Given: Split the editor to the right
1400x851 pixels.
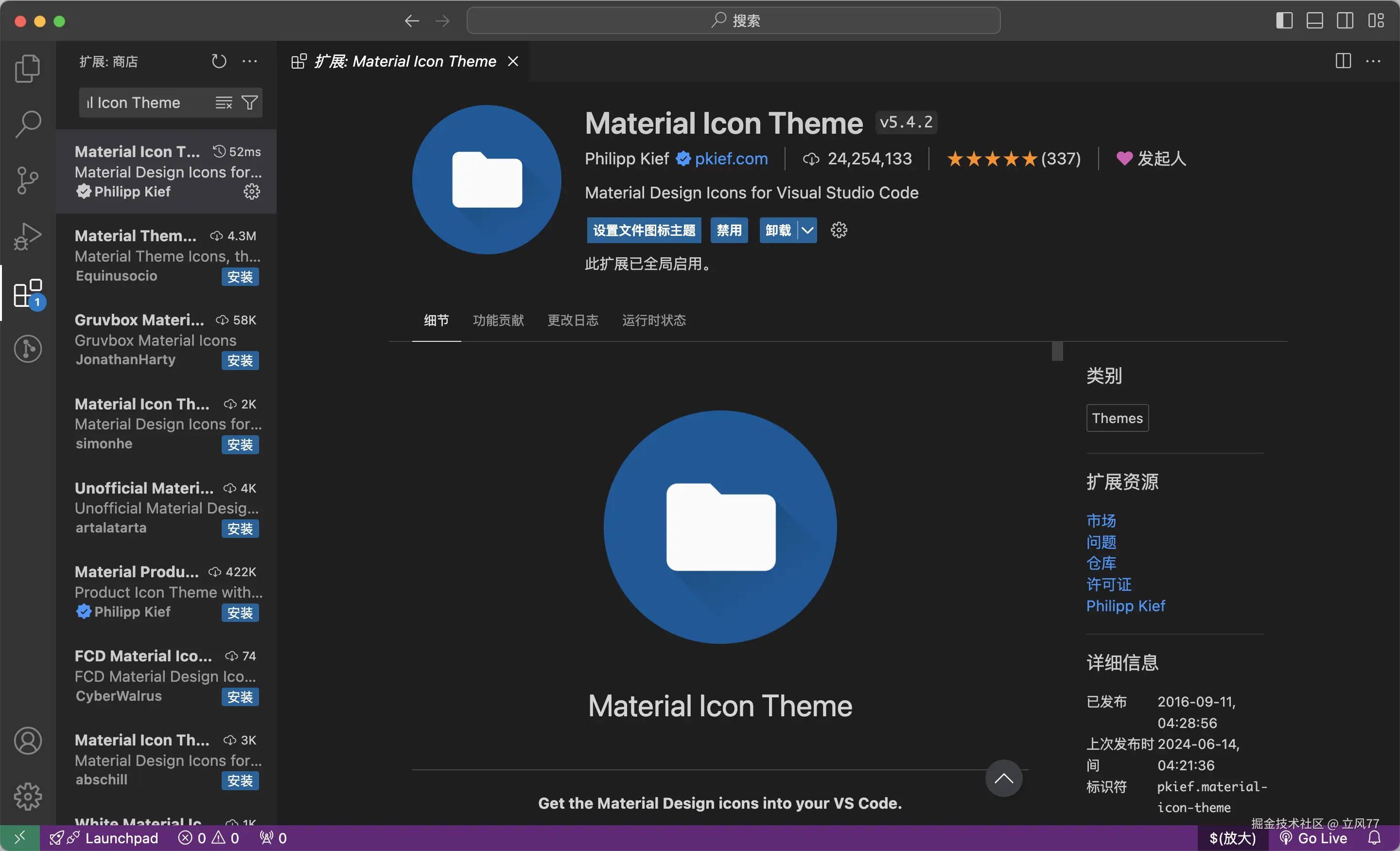Looking at the screenshot, I should 1343,61.
